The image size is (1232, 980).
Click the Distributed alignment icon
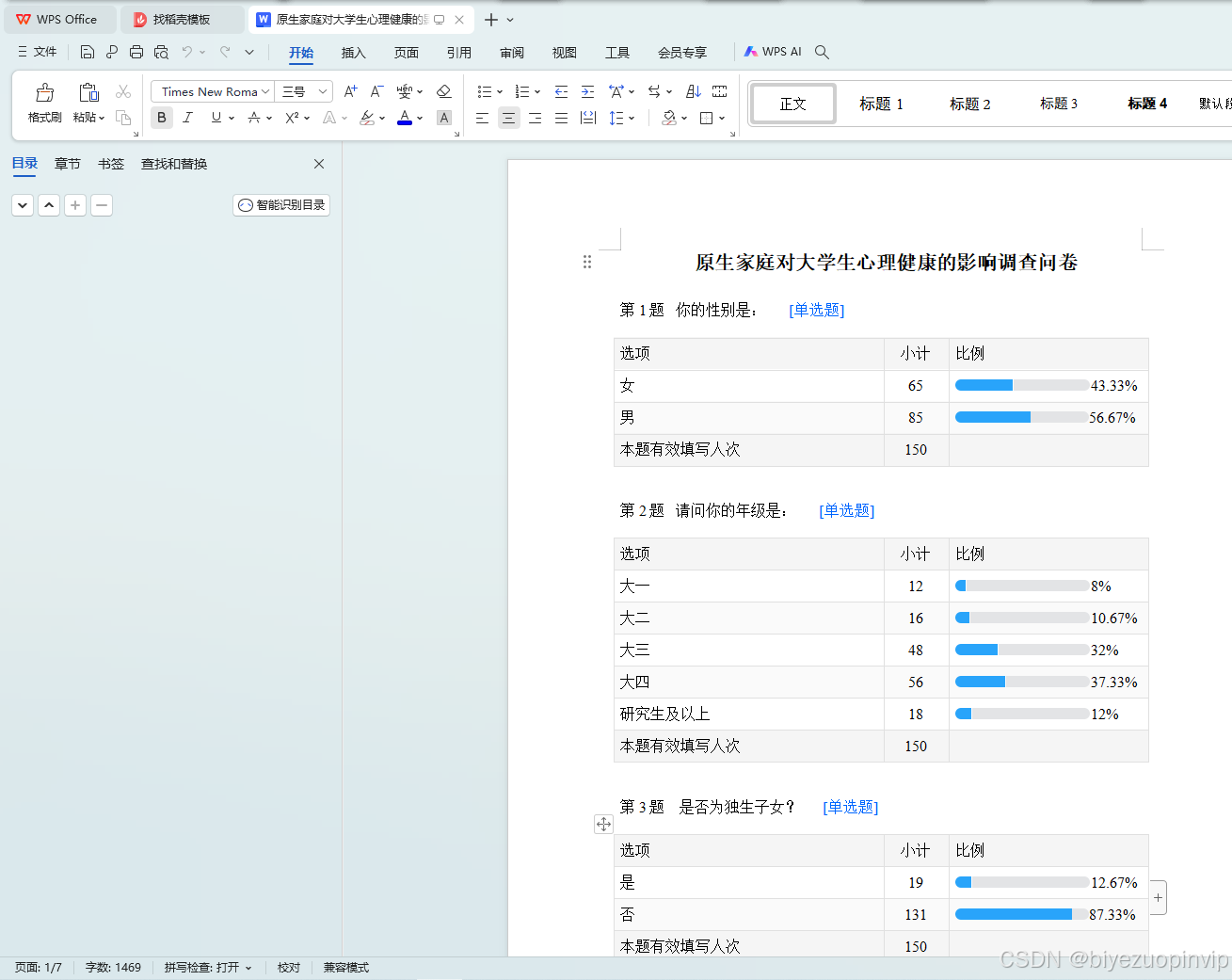(x=588, y=118)
